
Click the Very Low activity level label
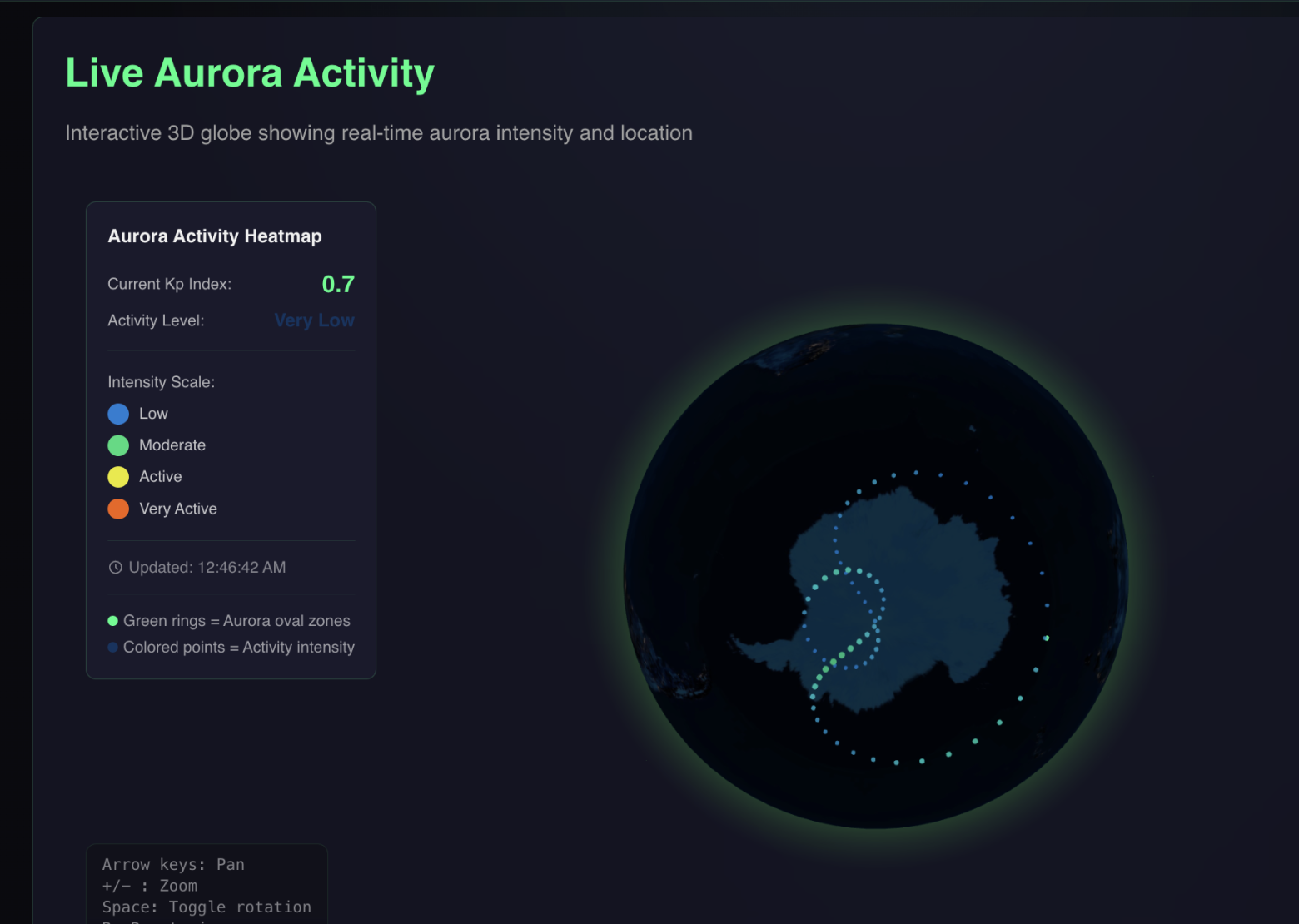(x=314, y=320)
